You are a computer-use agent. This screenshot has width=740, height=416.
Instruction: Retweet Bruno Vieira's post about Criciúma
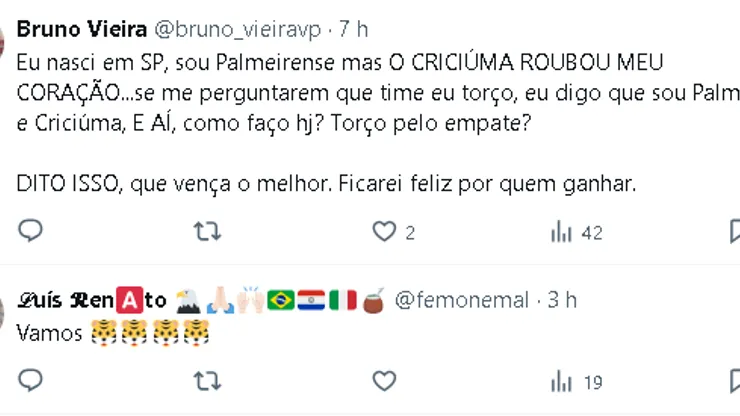point(207,232)
